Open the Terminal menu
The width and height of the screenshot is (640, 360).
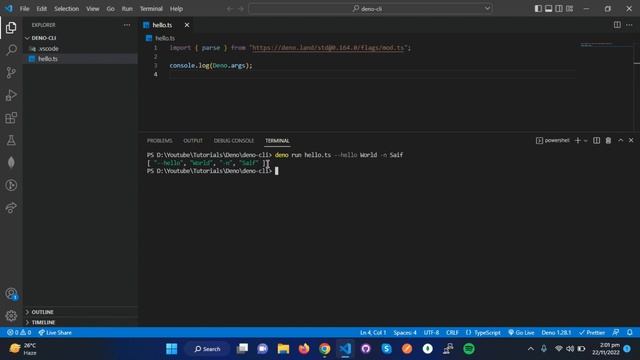point(151,9)
